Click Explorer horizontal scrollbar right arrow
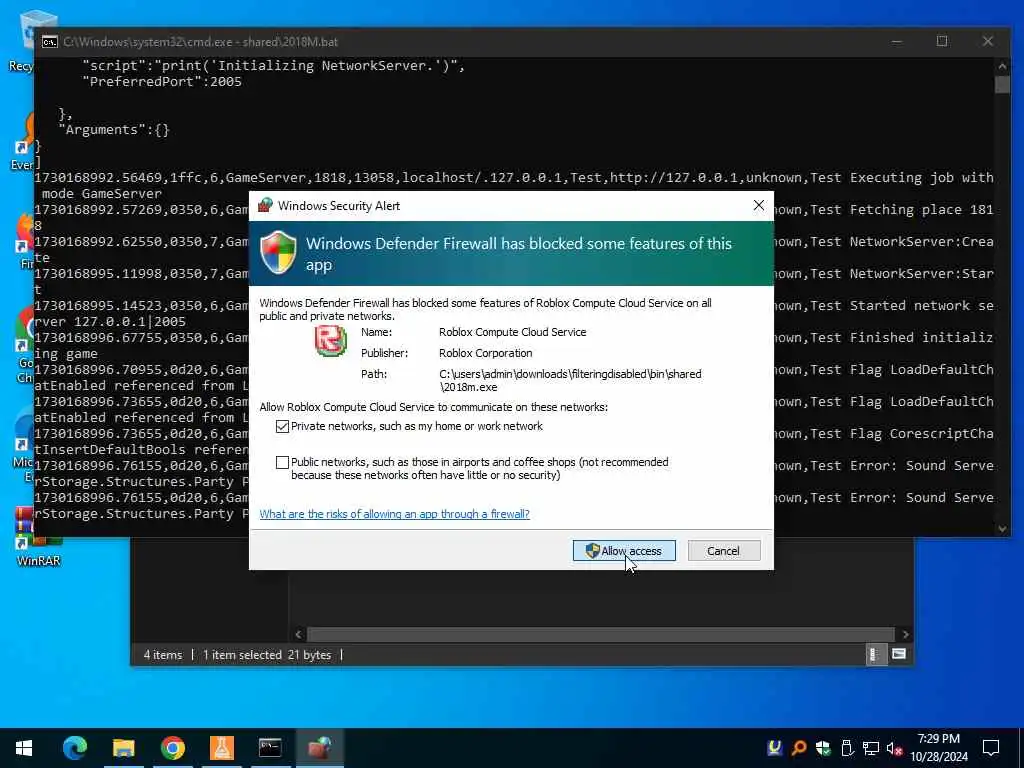Viewport: 1024px width, 768px height. pos(905,634)
